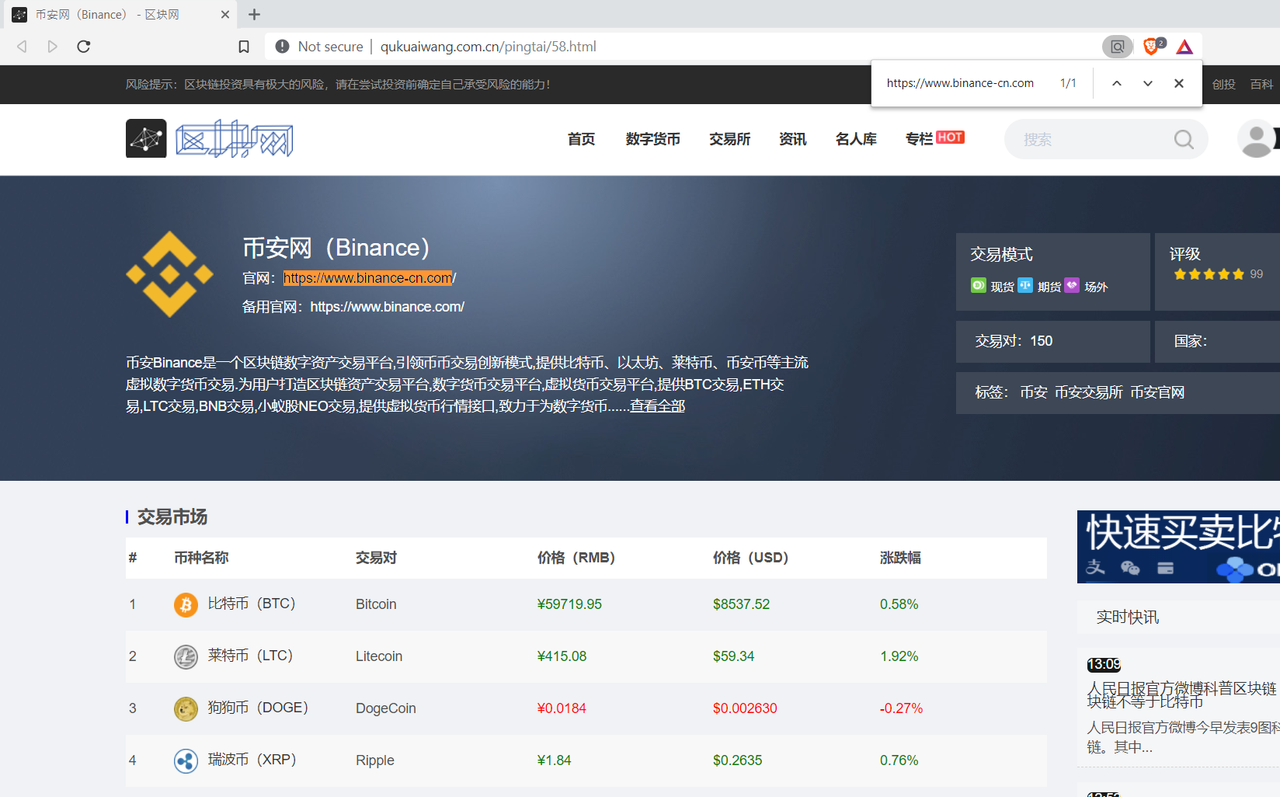The height and width of the screenshot is (797, 1280).
Task: Click the 币安交易所 tag
Action: click(1089, 392)
